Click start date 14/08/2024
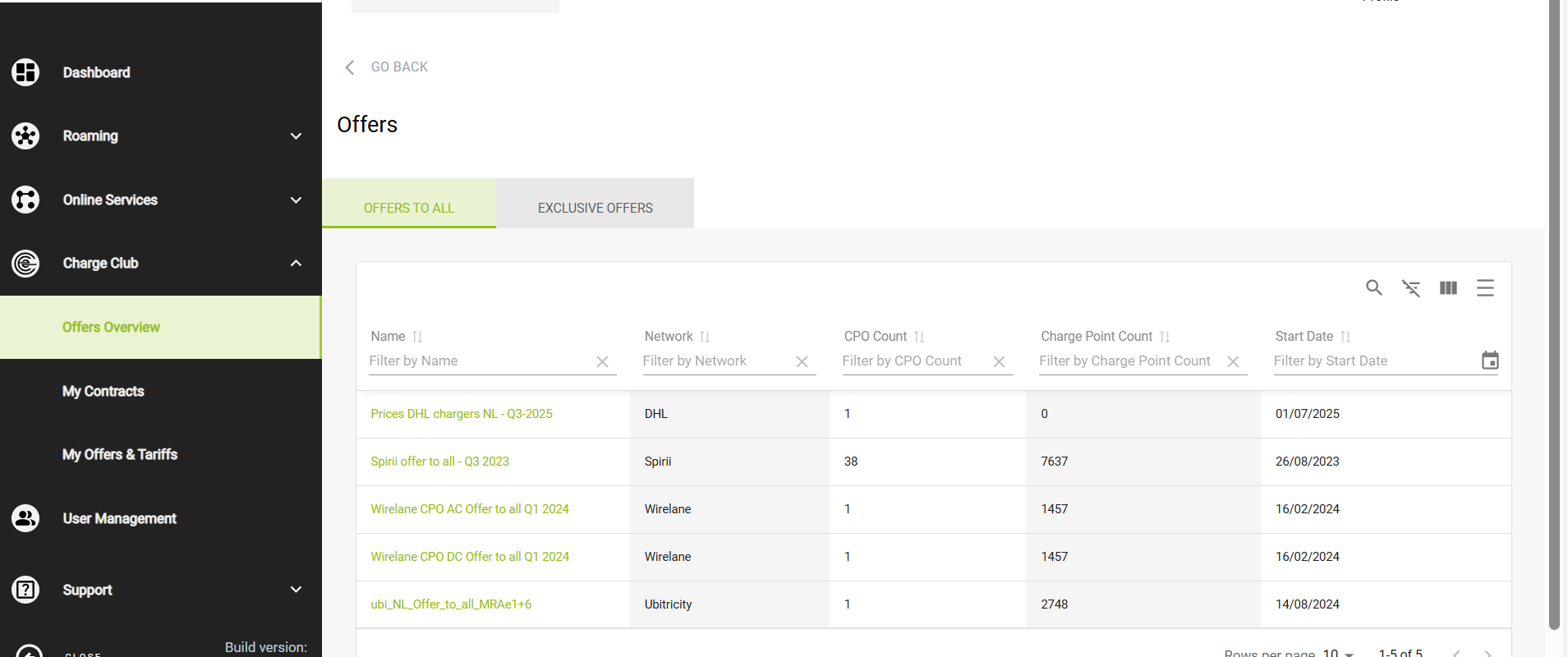This screenshot has width=1568, height=657. (x=1308, y=604)
